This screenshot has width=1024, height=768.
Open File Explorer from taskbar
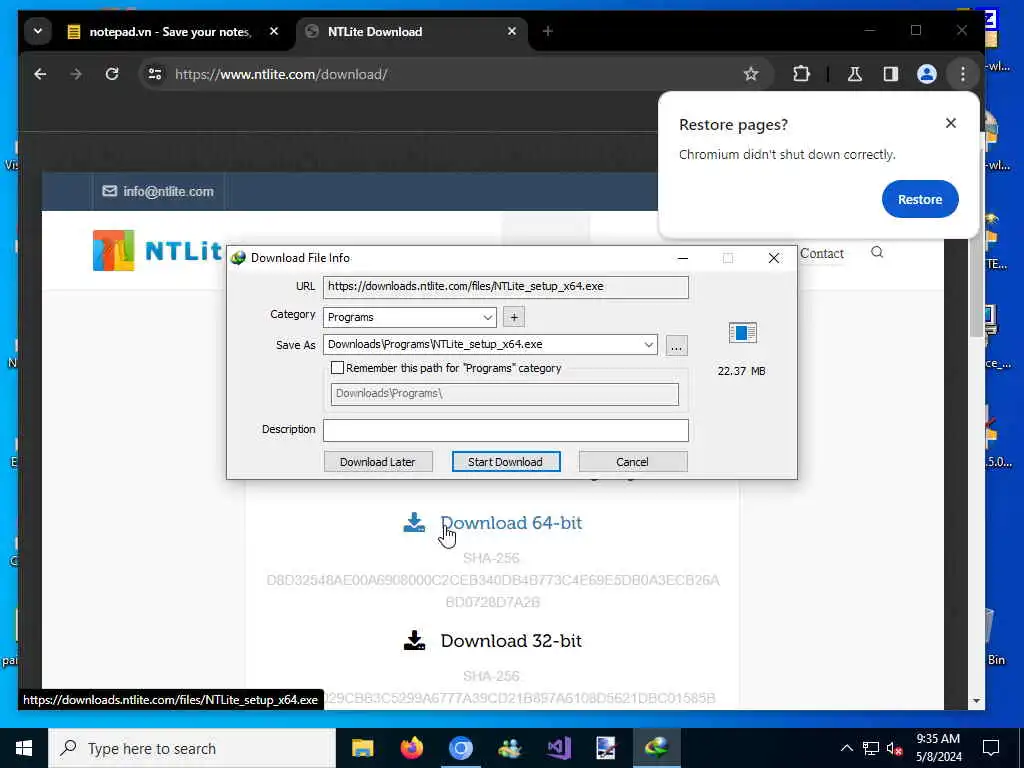tap(362, 748)
